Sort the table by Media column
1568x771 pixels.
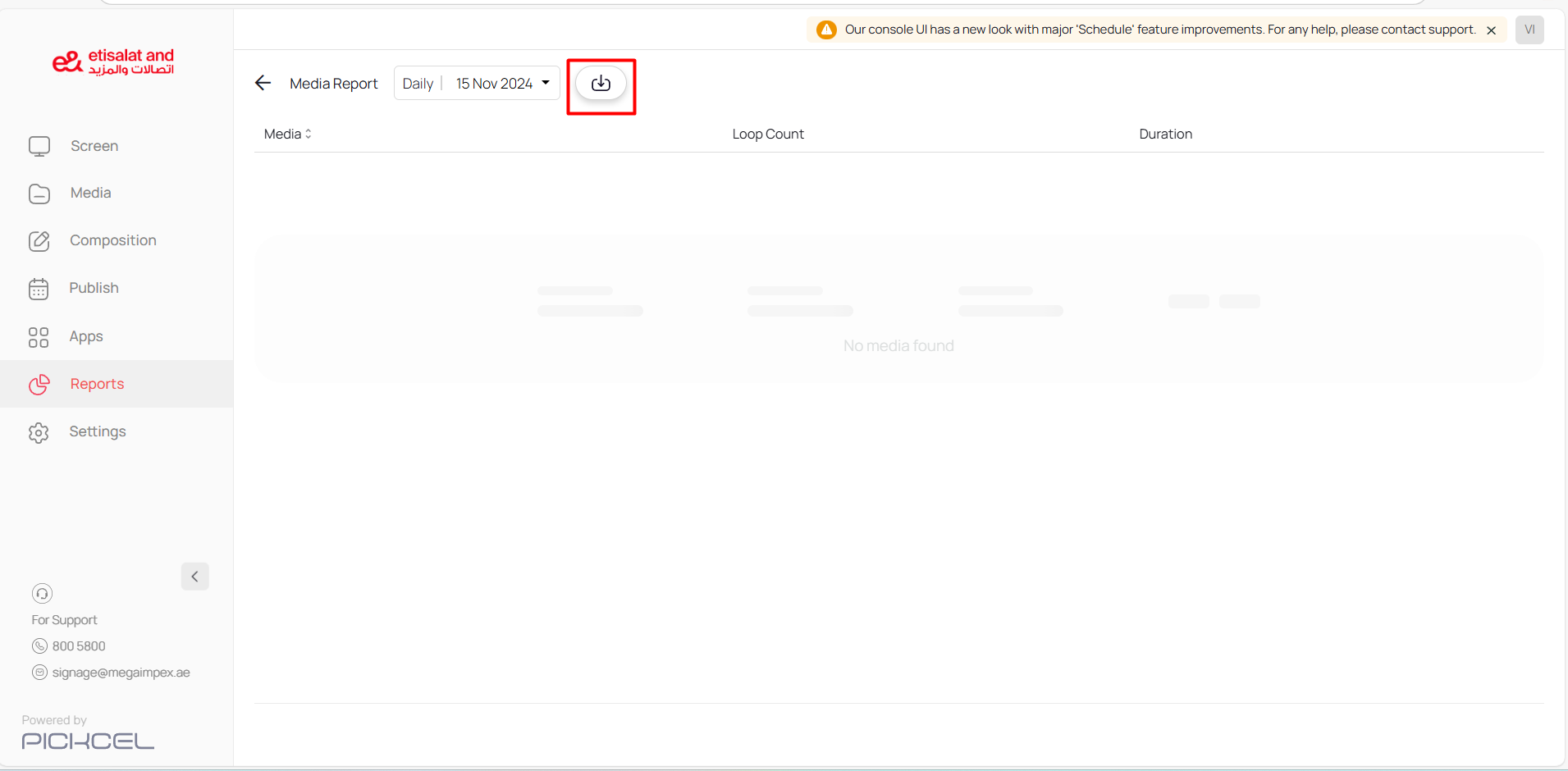(288, 134)
